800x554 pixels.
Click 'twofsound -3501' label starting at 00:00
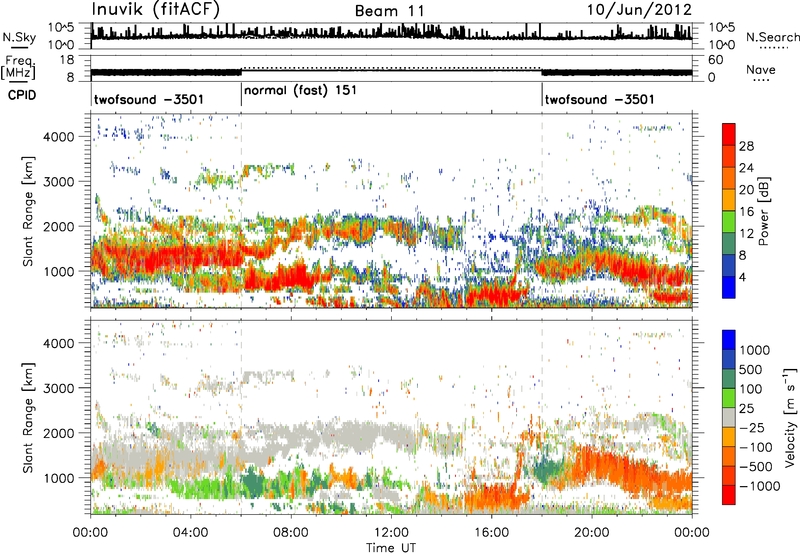click(x=148, y=99)
